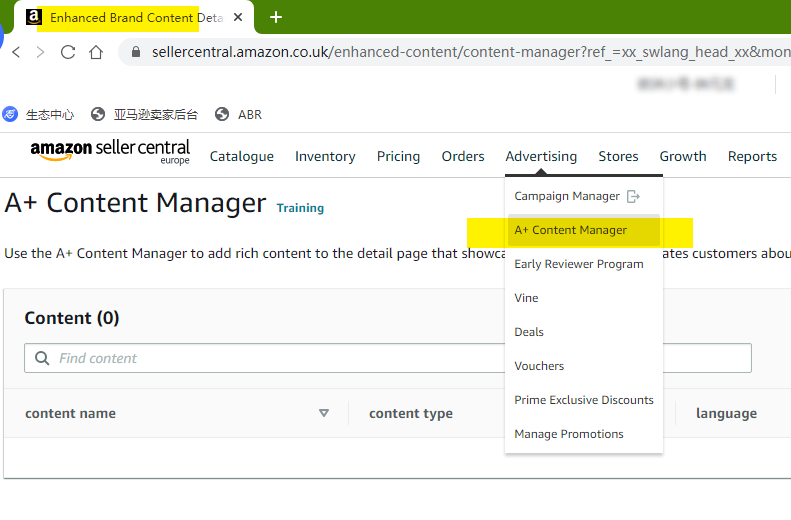Click the Find content search field
This screenshot has width=791, height=520.
[x=387, y=358]
